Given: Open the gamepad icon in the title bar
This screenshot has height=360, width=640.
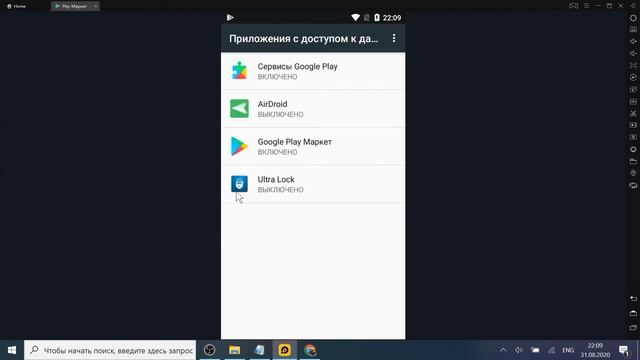Looking at the screenshot, I should [x=573, y=6].
